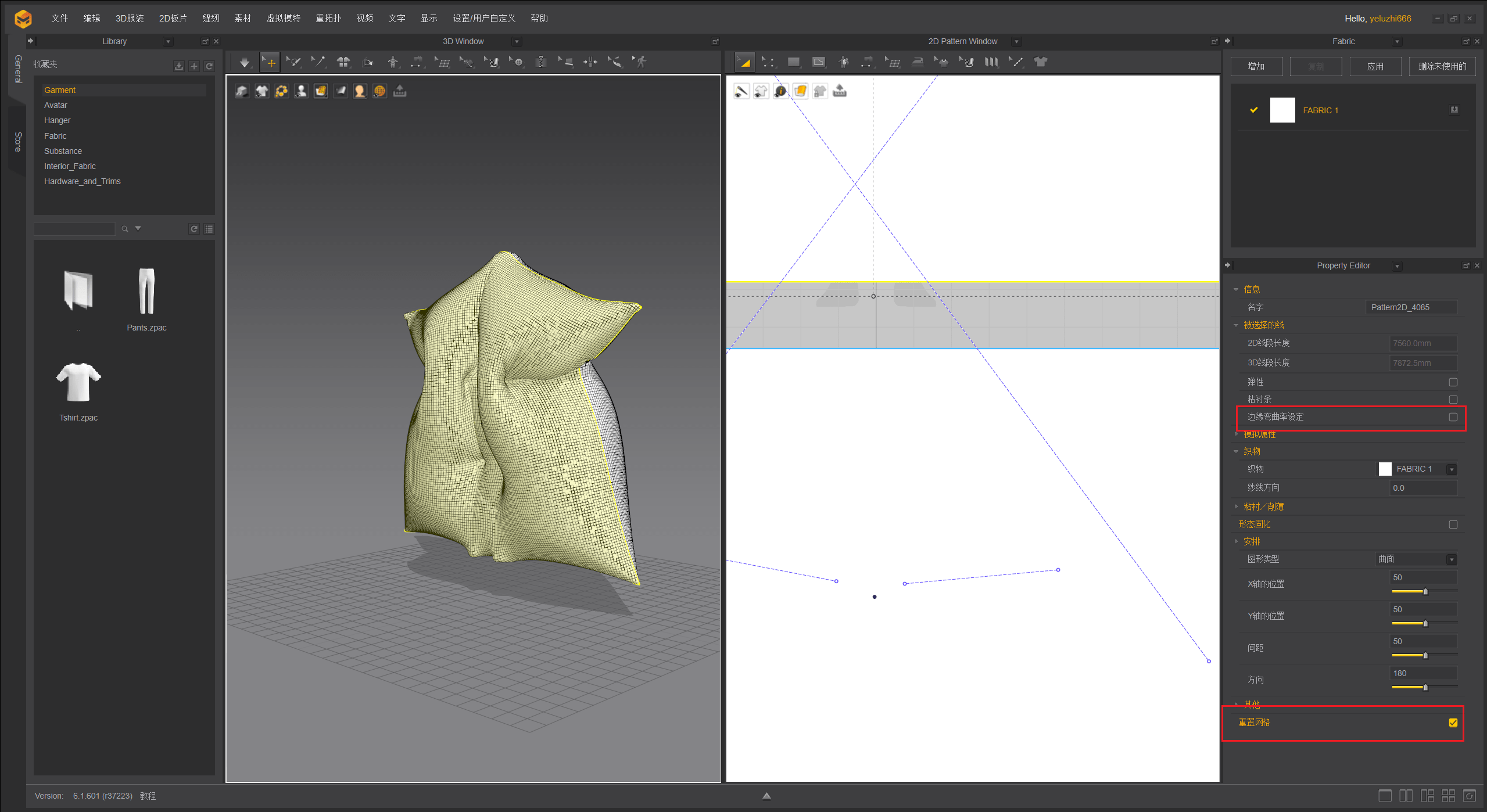This screenshot has width=1487, height=812.
Task: Click the 增加 button in Fabric panel
Action: pos(1256,66)
